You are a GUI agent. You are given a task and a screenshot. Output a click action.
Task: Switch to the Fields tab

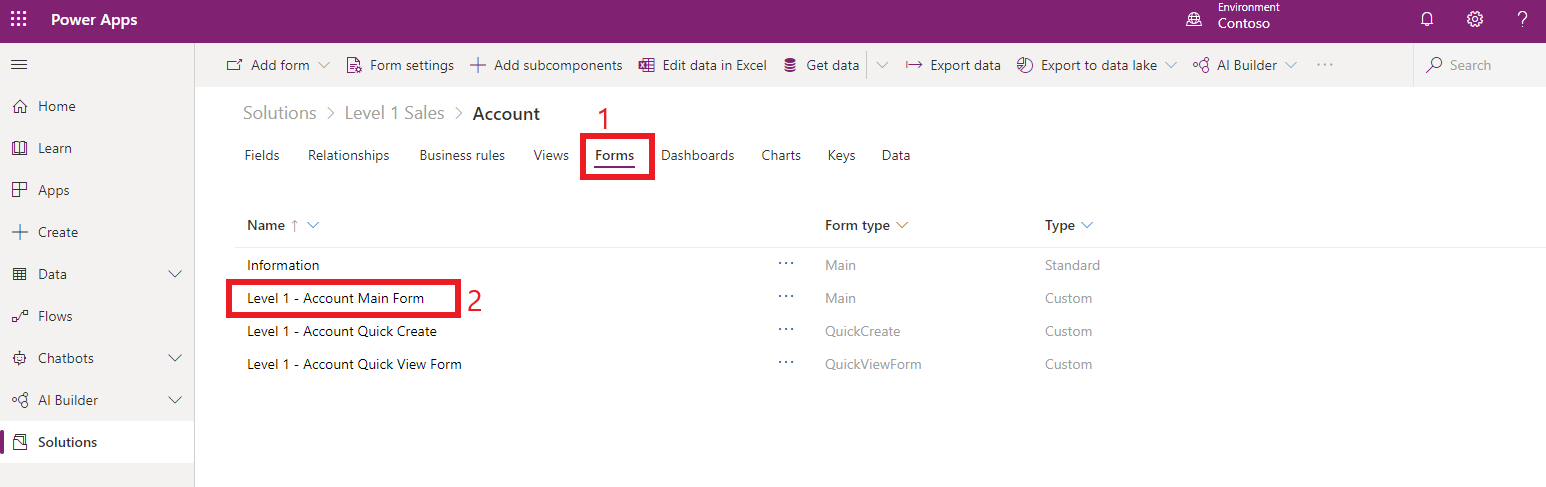tap(262, 155)
